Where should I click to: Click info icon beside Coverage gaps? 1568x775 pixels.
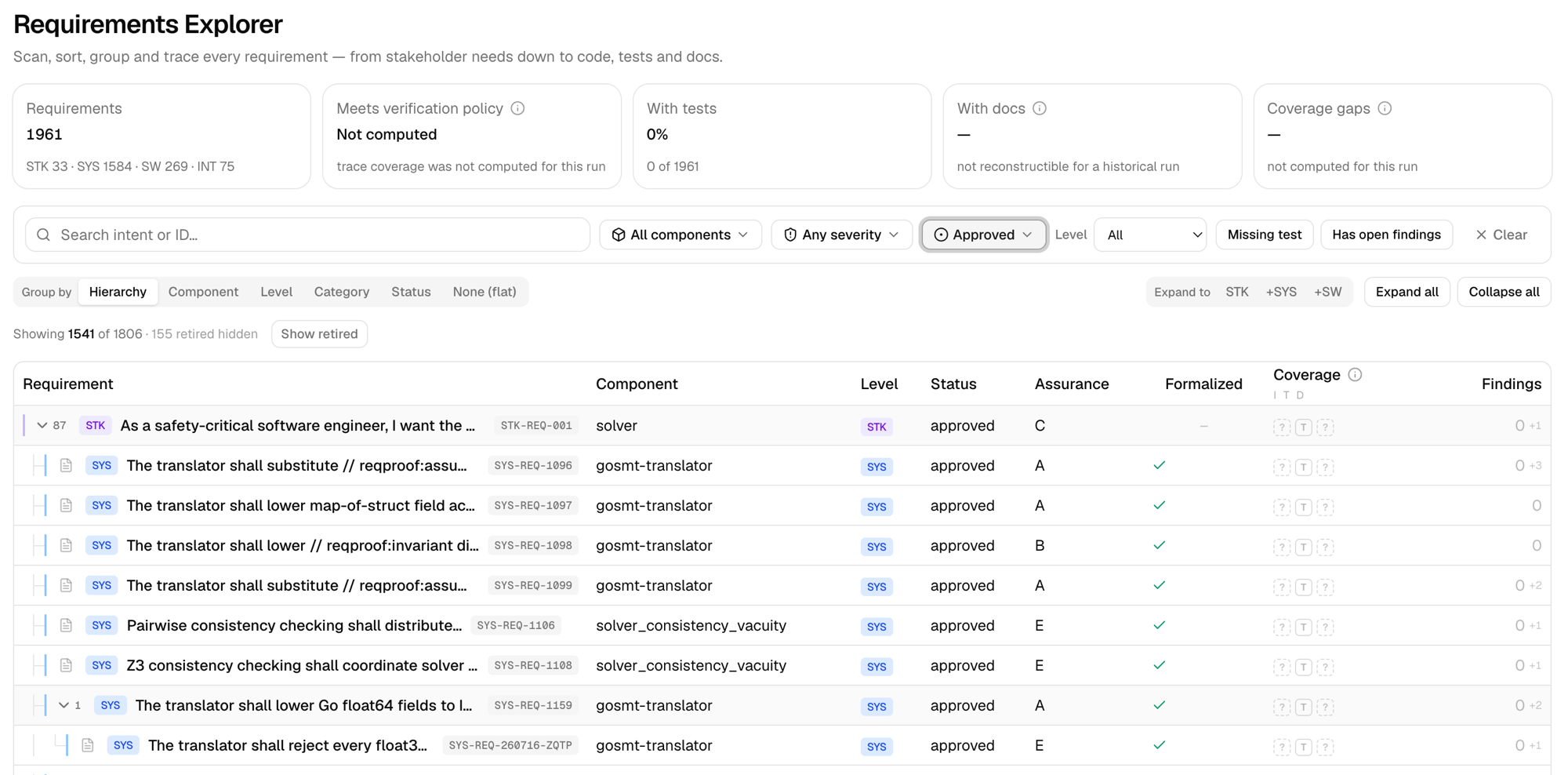click(1385, 108)
